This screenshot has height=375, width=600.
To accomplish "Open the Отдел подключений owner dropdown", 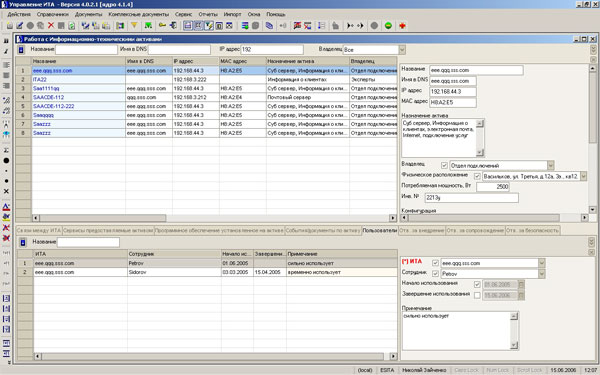I will [550, 166].
